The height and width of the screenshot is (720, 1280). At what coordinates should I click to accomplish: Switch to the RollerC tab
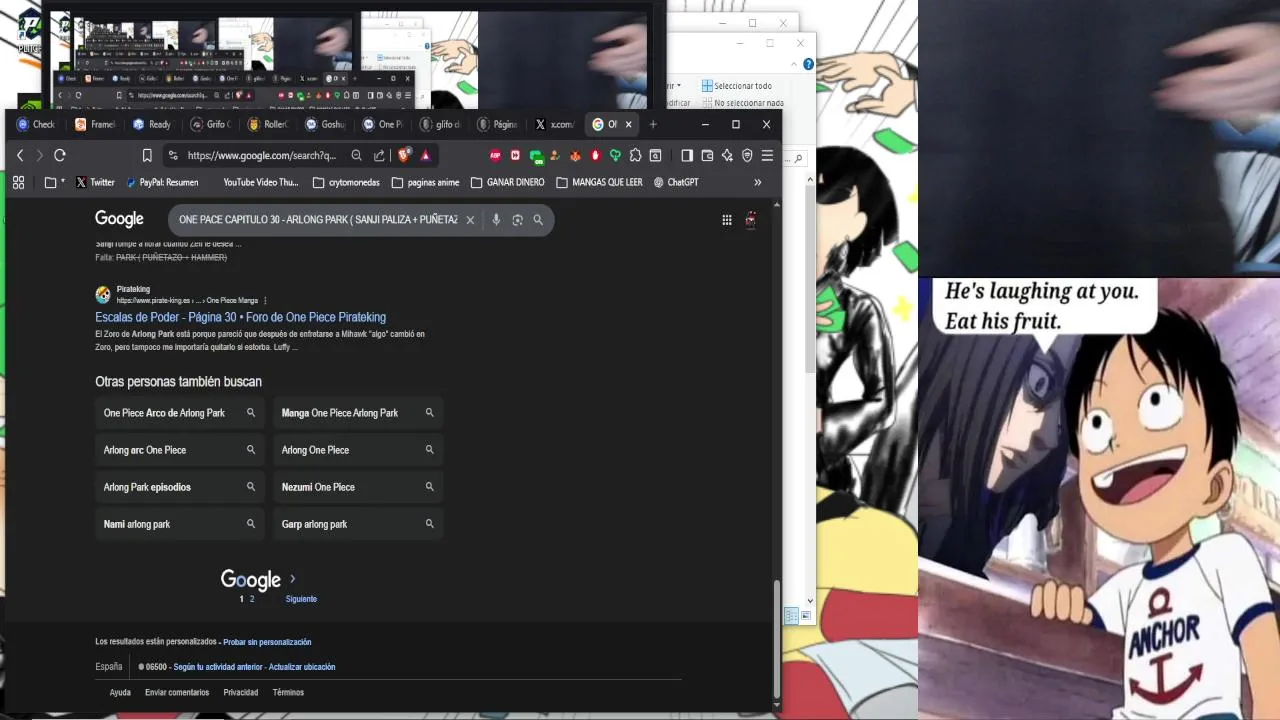[x=267, y=124]
